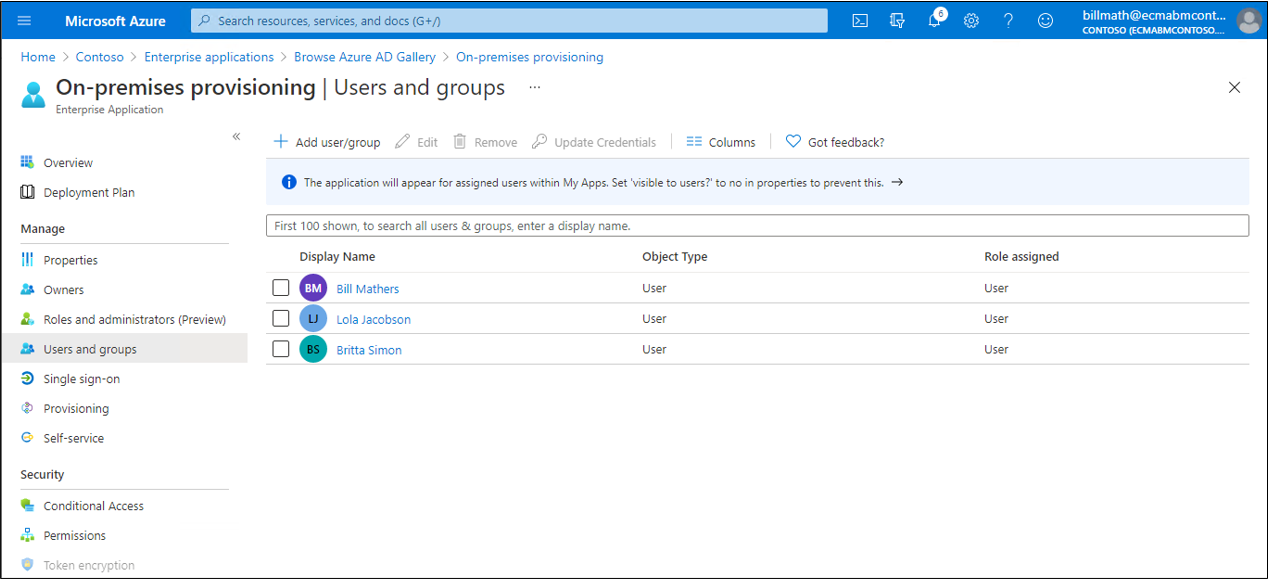The width and height of the screenshot is (1268, 579).
Task: Open the ellipsis more options
Action: 535,88
